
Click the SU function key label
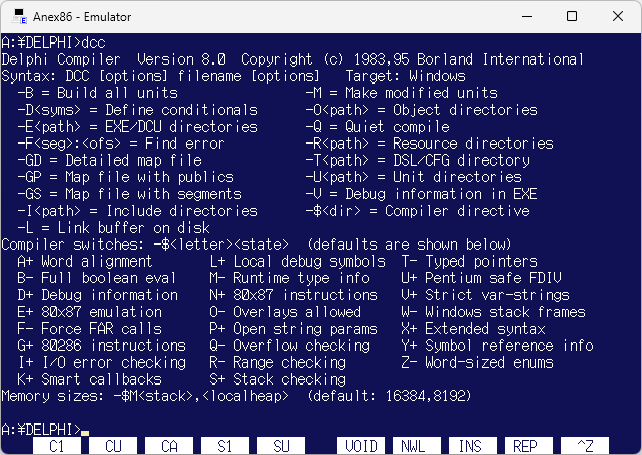281,446
